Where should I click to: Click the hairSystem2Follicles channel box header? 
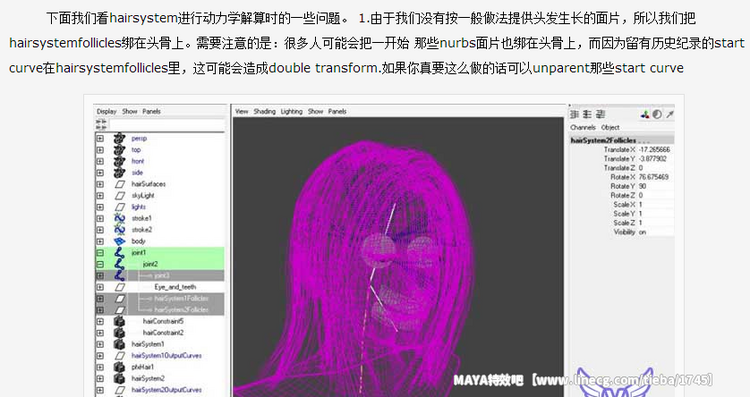(x=622, y=141)
